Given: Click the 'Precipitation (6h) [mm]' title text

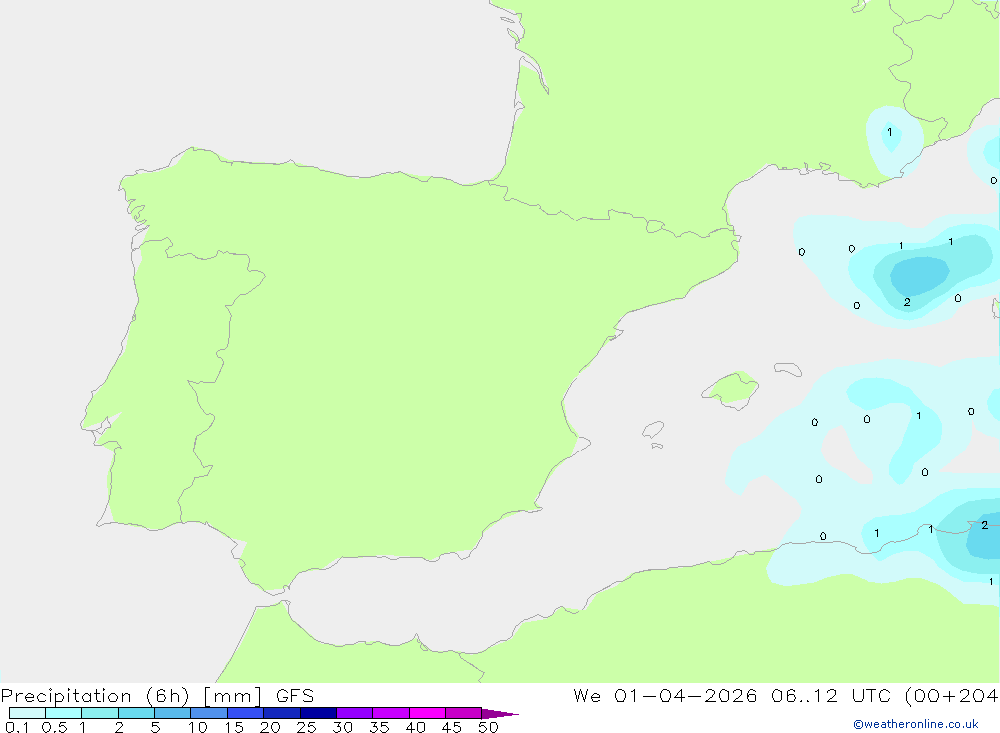Looking at the screenshot, I should (131, 696).
